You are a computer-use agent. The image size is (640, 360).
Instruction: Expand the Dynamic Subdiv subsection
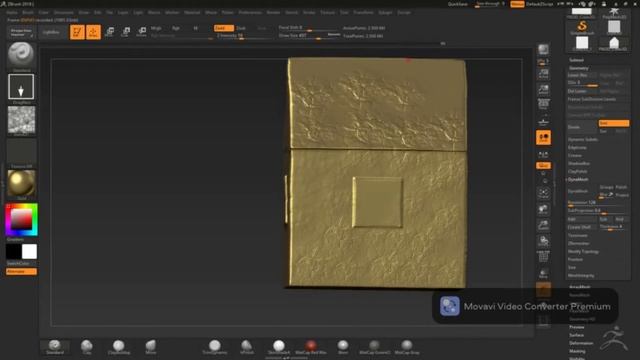pos(582,140)
